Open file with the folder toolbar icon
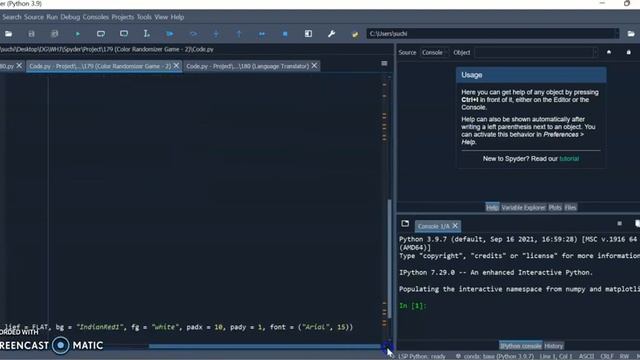The width and height of the screenshot is (640, 360). [9, 34]
